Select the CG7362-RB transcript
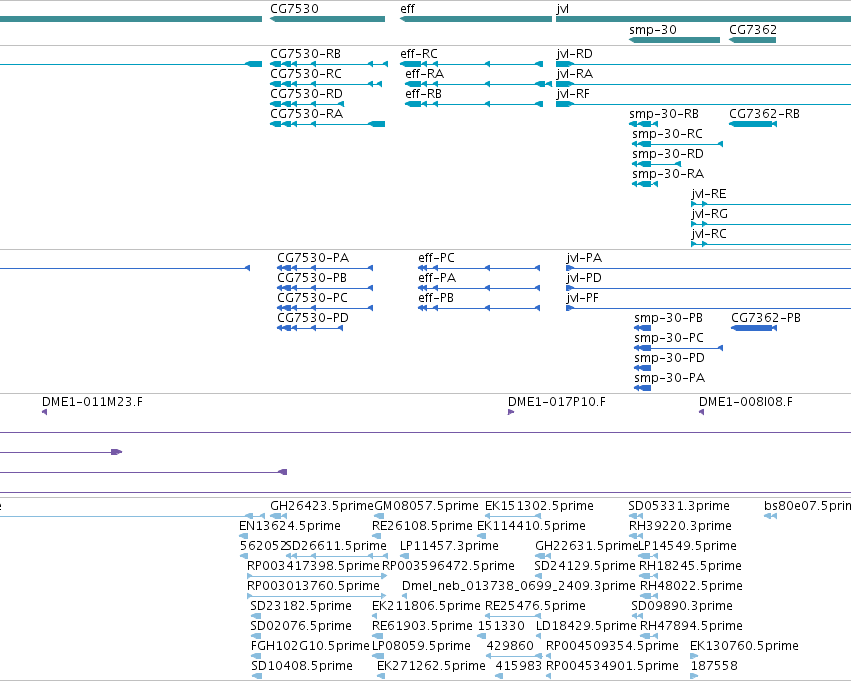 (x=753, y=124)
